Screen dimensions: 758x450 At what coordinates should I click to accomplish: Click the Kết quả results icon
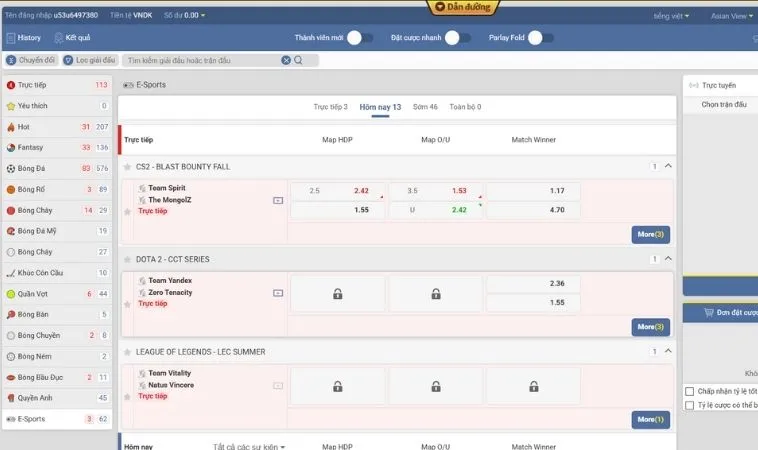57,38
